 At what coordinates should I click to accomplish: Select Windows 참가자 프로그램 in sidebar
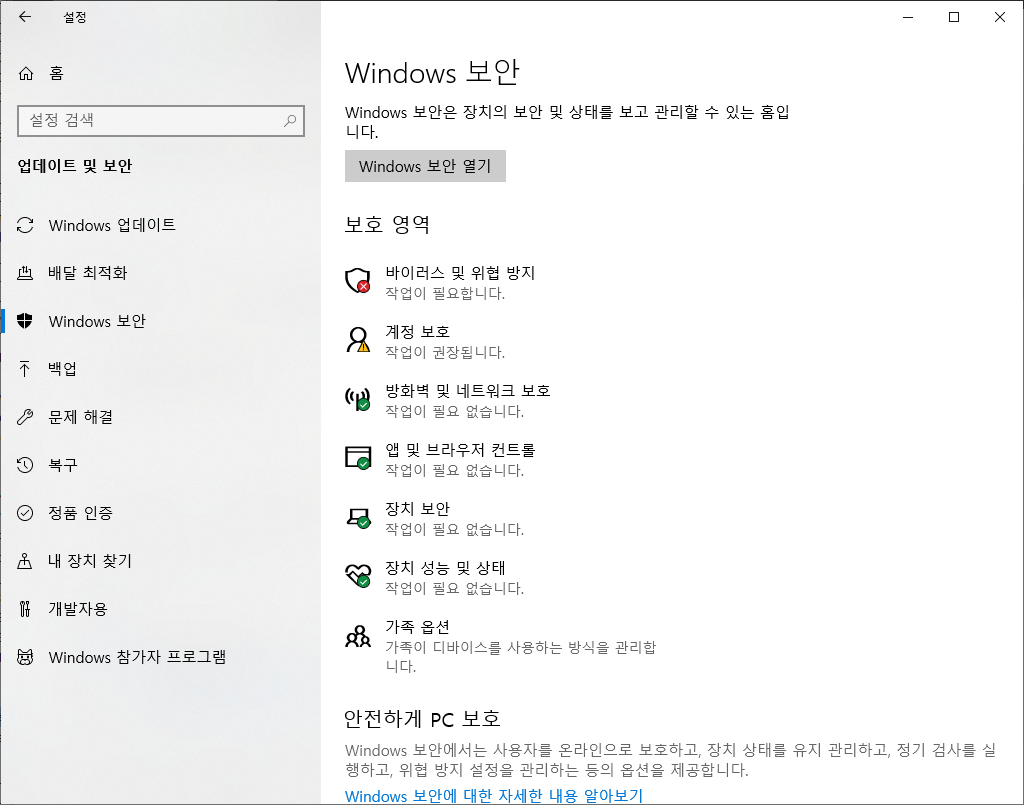pyautogui.click(x=161, y=657)
